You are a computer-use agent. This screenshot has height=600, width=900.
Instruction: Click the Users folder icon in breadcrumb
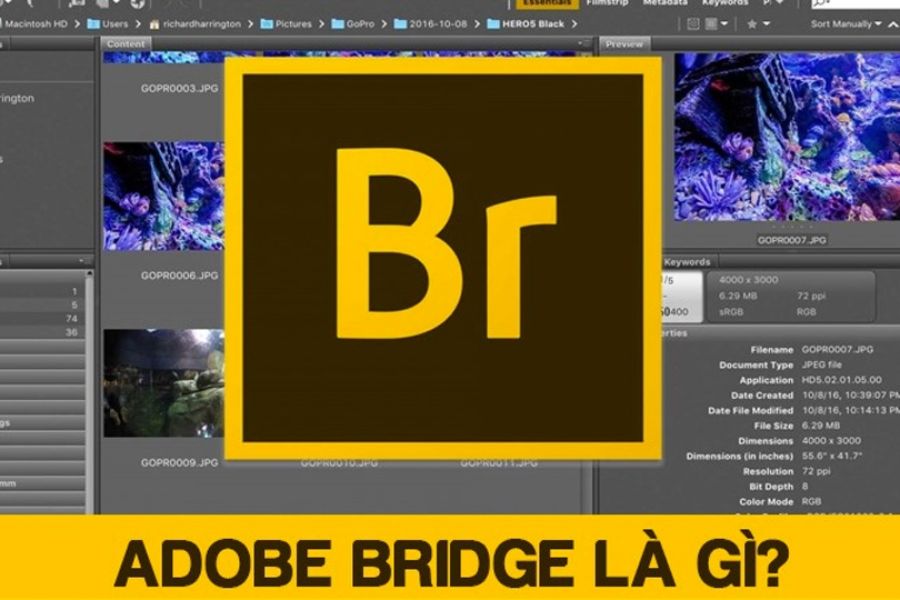[x=93, y=23]
